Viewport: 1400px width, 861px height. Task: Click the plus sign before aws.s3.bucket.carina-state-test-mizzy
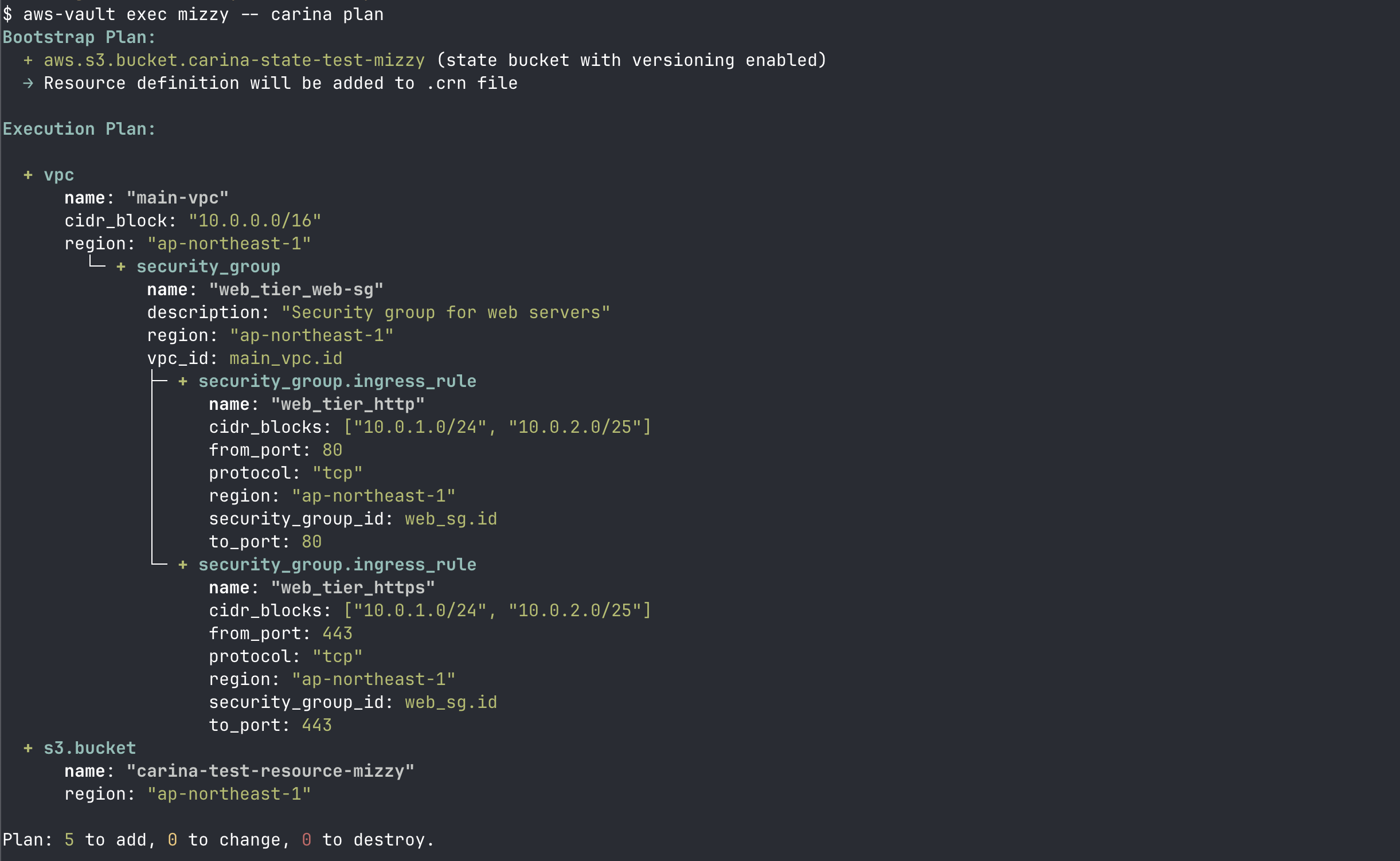[28, 60]
